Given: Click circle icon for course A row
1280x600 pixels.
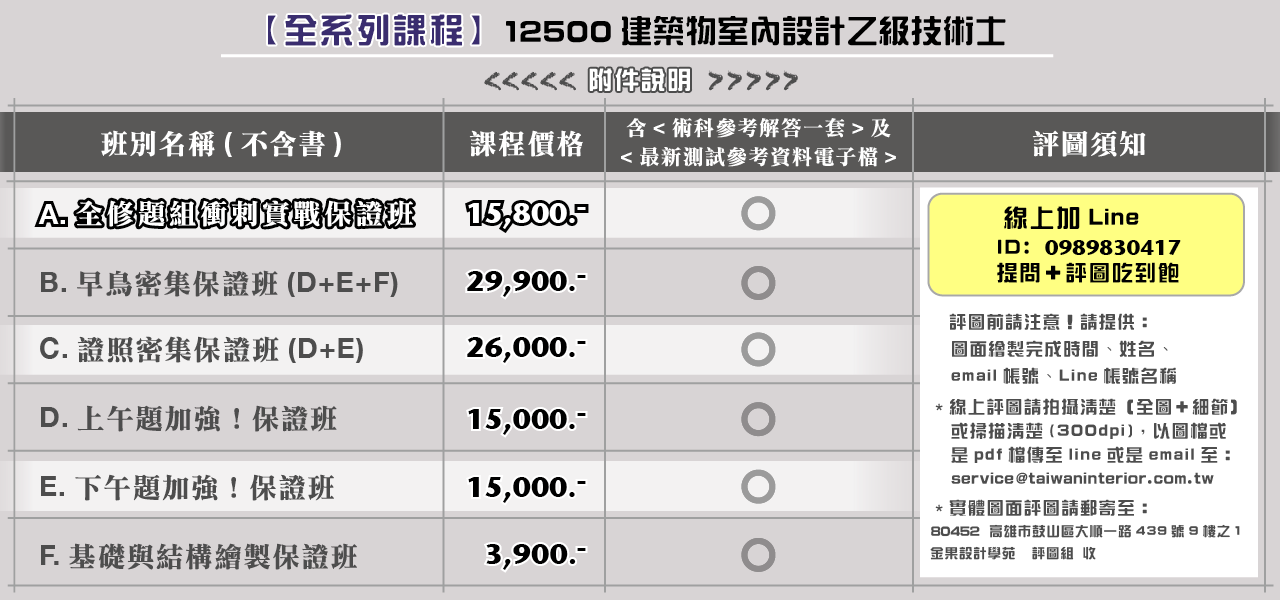Looking at the screenshot, I should click(758, 214).
